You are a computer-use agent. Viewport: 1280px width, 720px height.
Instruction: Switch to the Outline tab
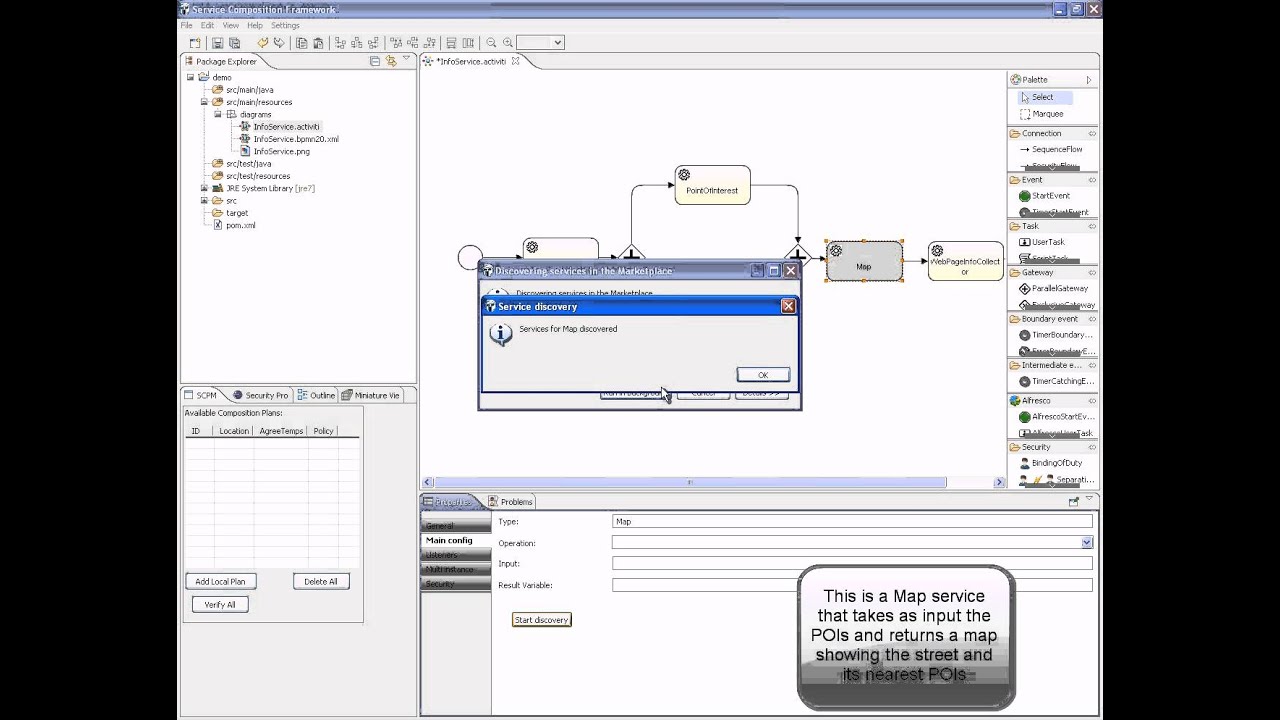tap(316, 395)
